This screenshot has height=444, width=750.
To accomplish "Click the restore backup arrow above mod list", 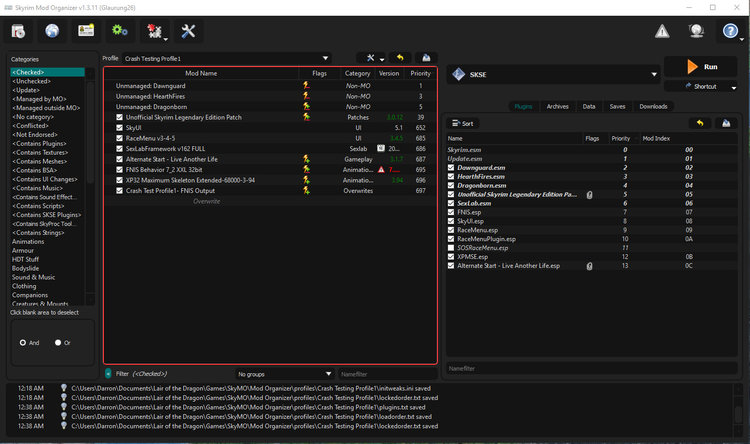I will pos(400,58).
